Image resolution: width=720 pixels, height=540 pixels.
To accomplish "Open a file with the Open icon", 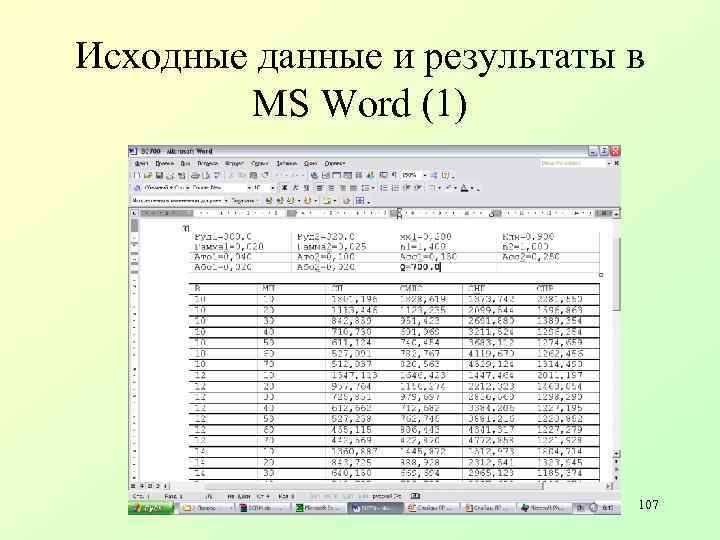I will (x=147, y=175).
